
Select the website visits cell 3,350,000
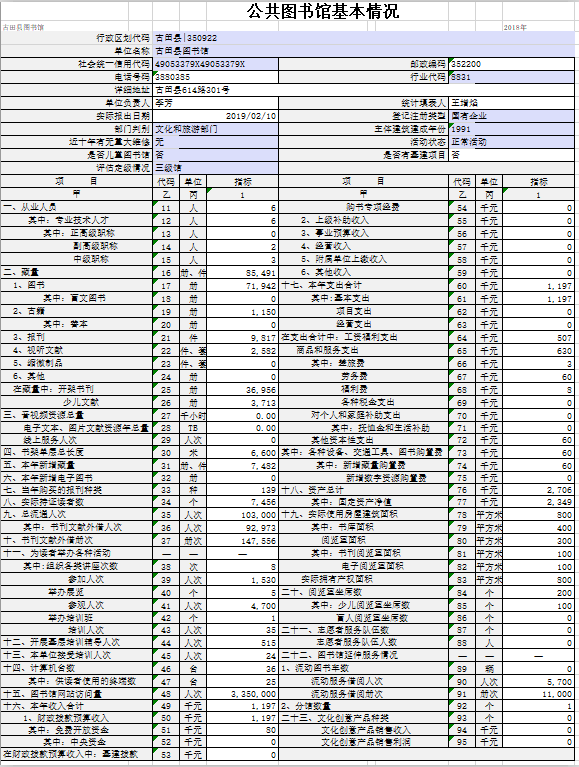[x=243, y=694]
